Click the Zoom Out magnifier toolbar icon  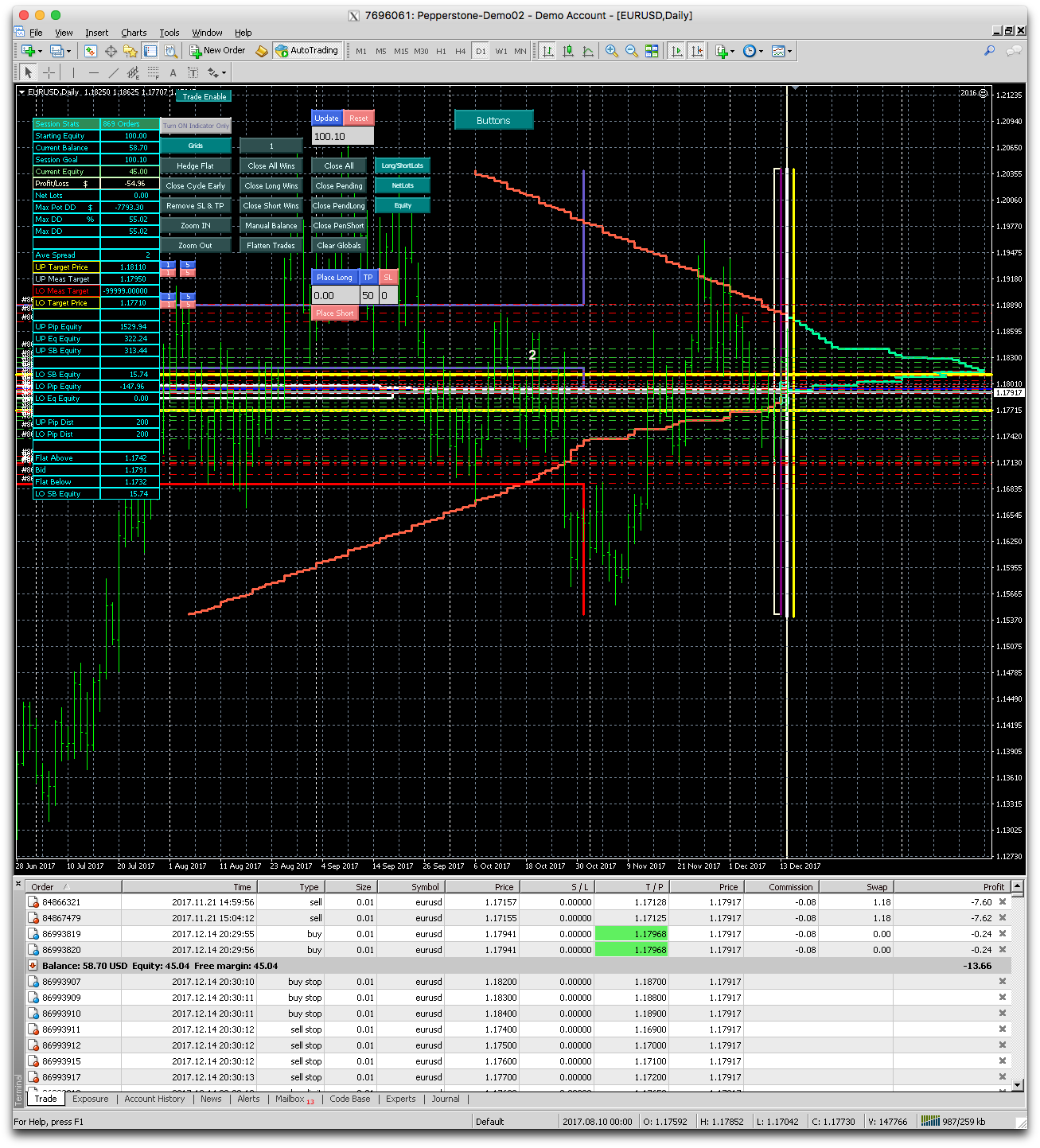[631, 51]
